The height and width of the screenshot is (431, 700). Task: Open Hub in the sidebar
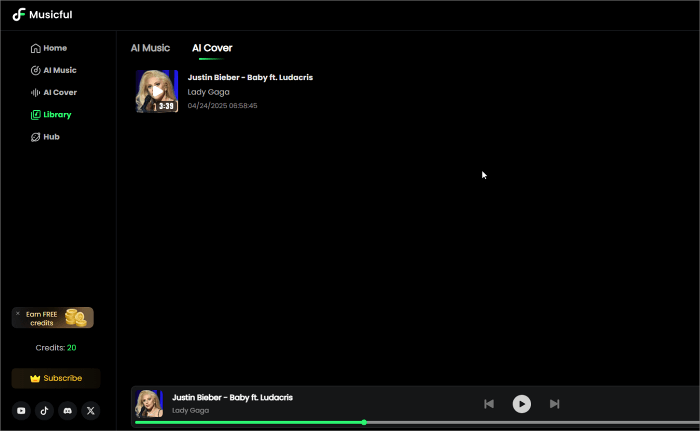45,137
